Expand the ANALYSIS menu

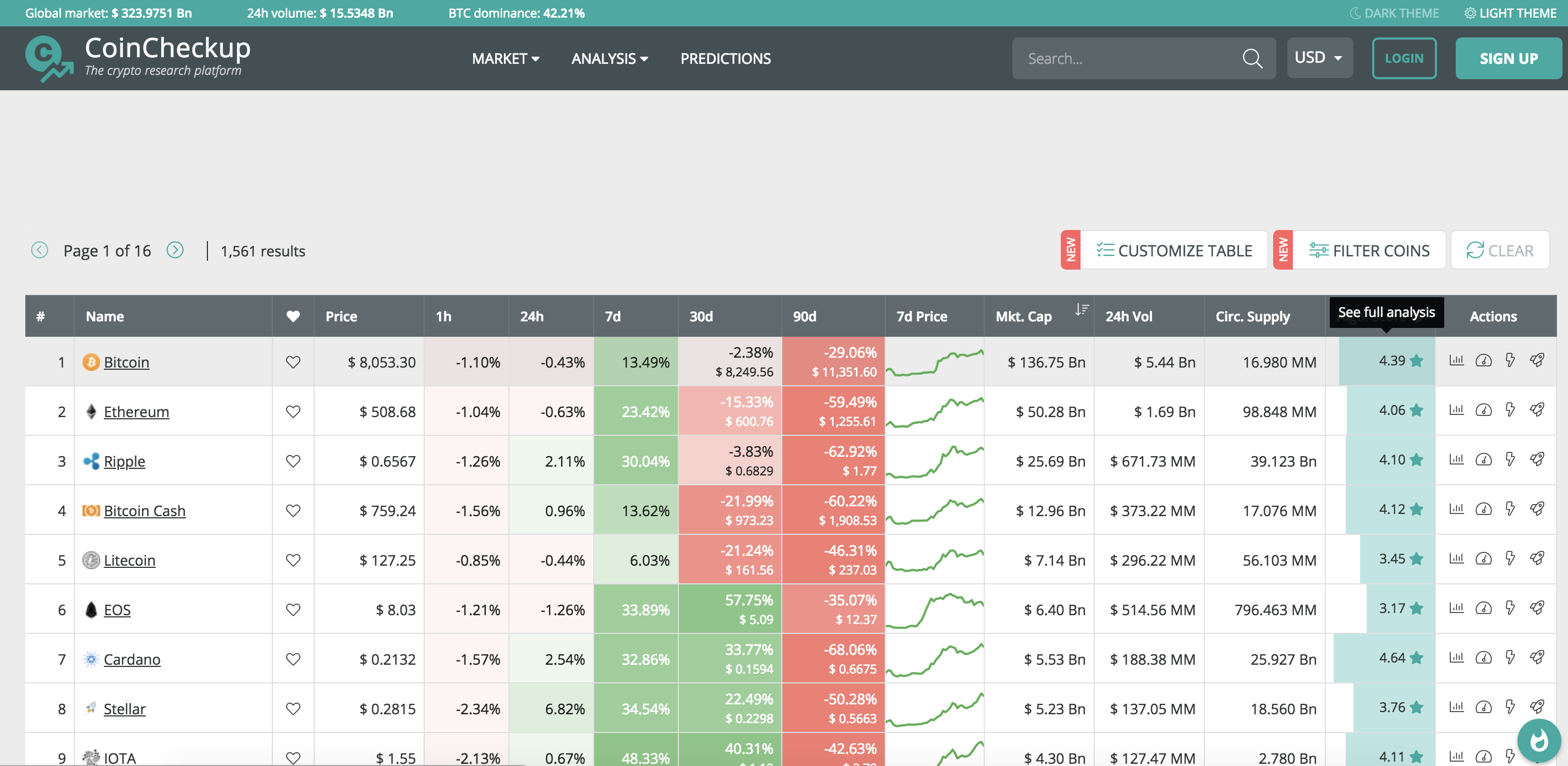click(610, 58)
